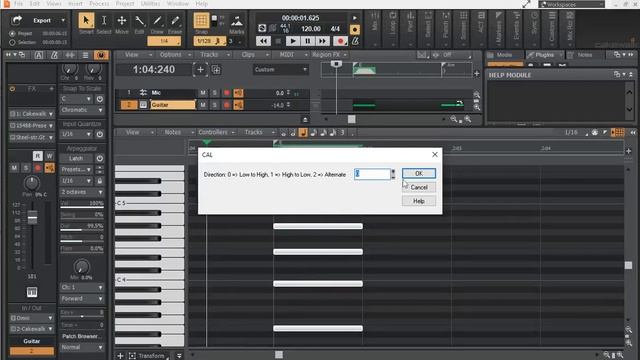Confirm the CAL dialog with OK

point(418,173)
